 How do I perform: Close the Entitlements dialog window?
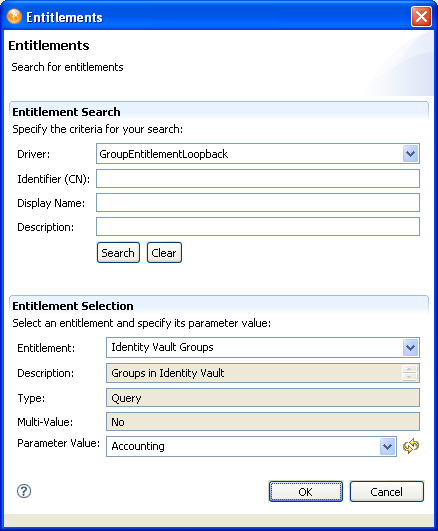coord(421,17)
